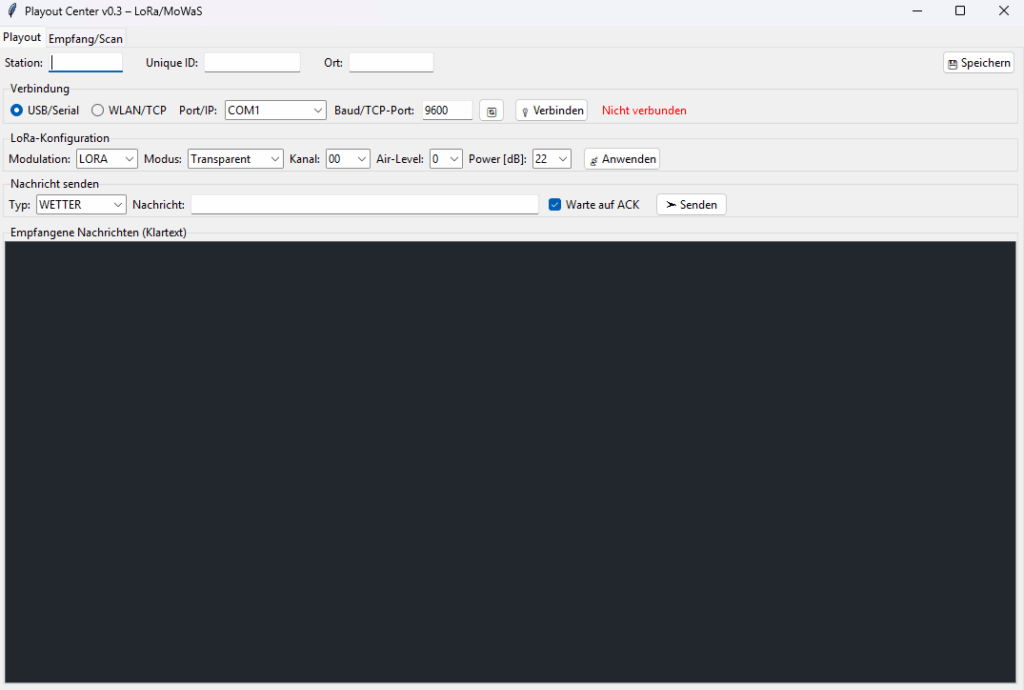
Task: Open the Power [dB] dropdown
Action: (551, 159)
